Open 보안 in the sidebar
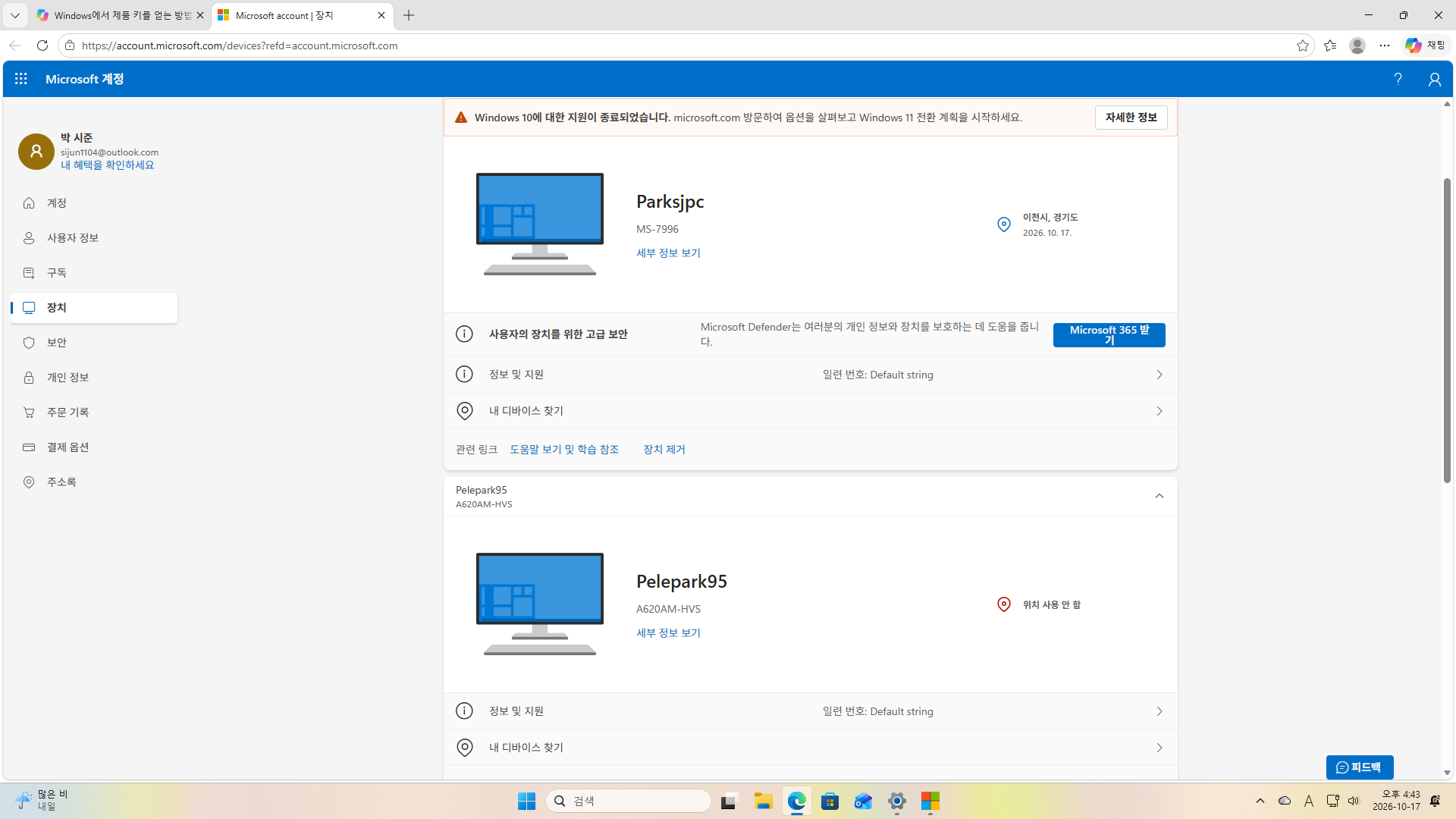 point(94,343)
